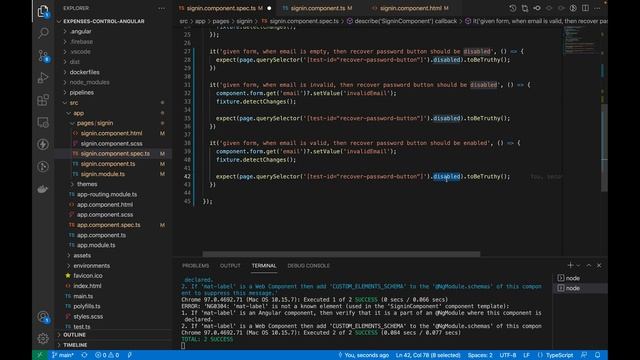640x360 pixels.
Task: Open Docker whale view in activity bar
Action: pos(43,189)
